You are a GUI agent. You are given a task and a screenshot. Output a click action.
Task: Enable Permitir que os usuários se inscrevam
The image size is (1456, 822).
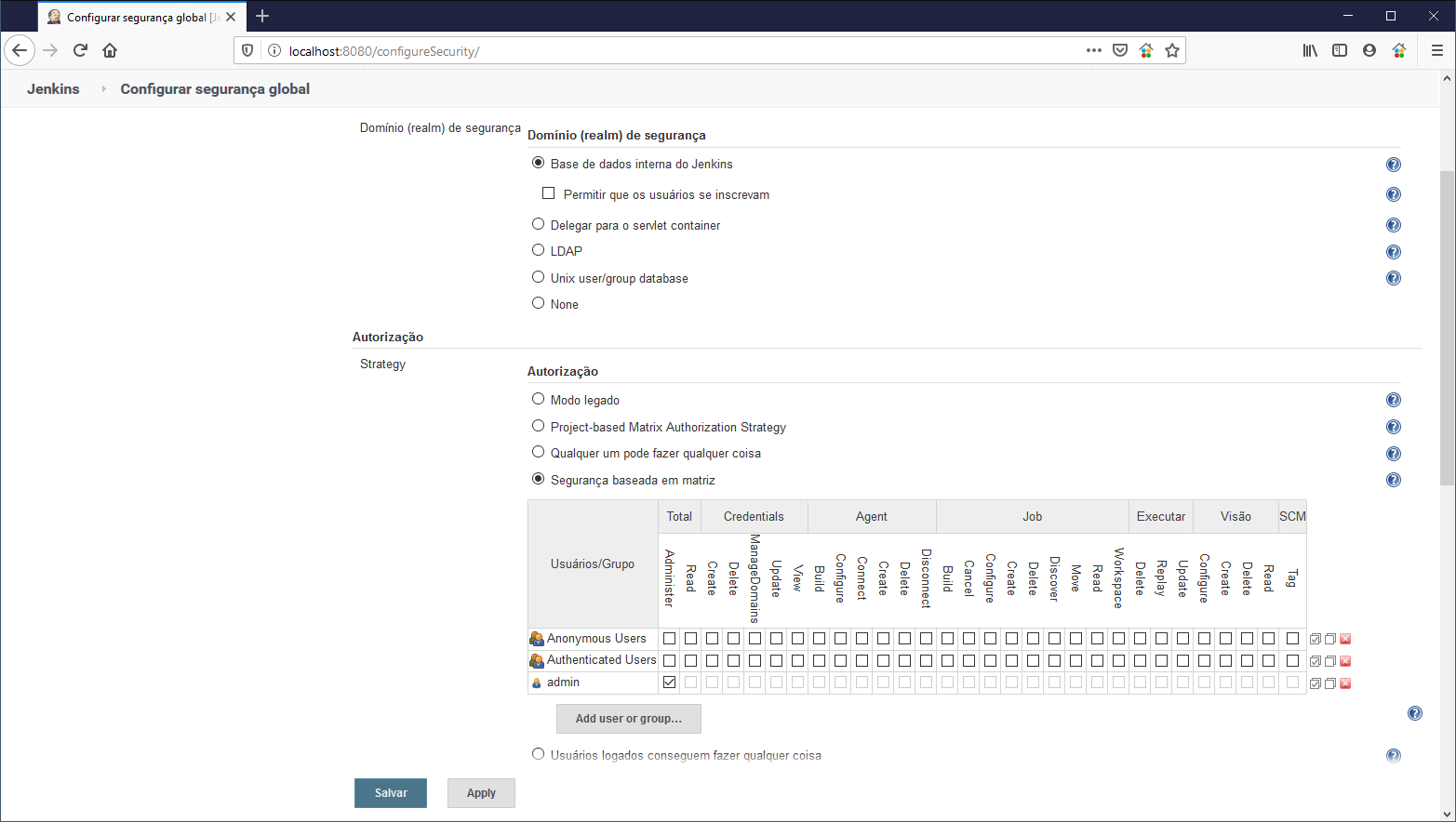point(549,193)
